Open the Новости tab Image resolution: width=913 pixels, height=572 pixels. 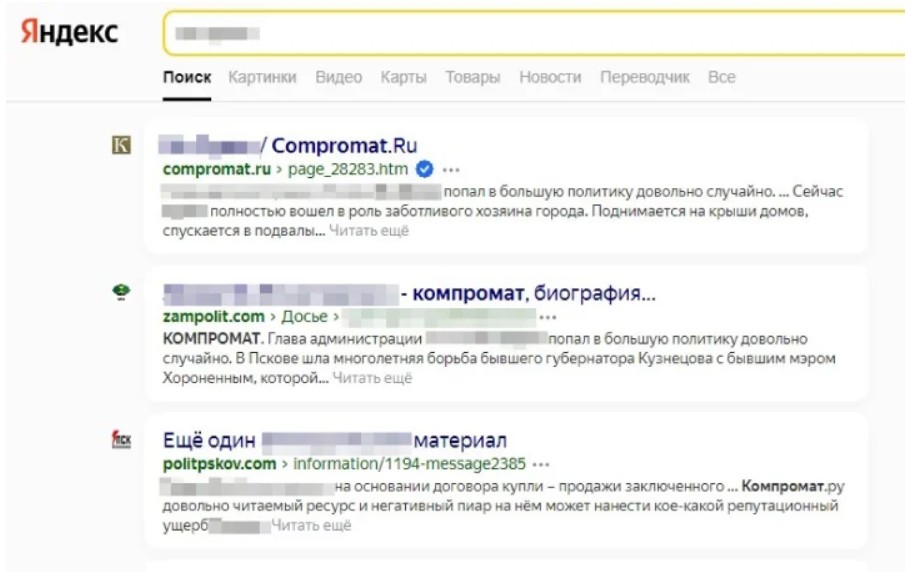coord(550,77)
